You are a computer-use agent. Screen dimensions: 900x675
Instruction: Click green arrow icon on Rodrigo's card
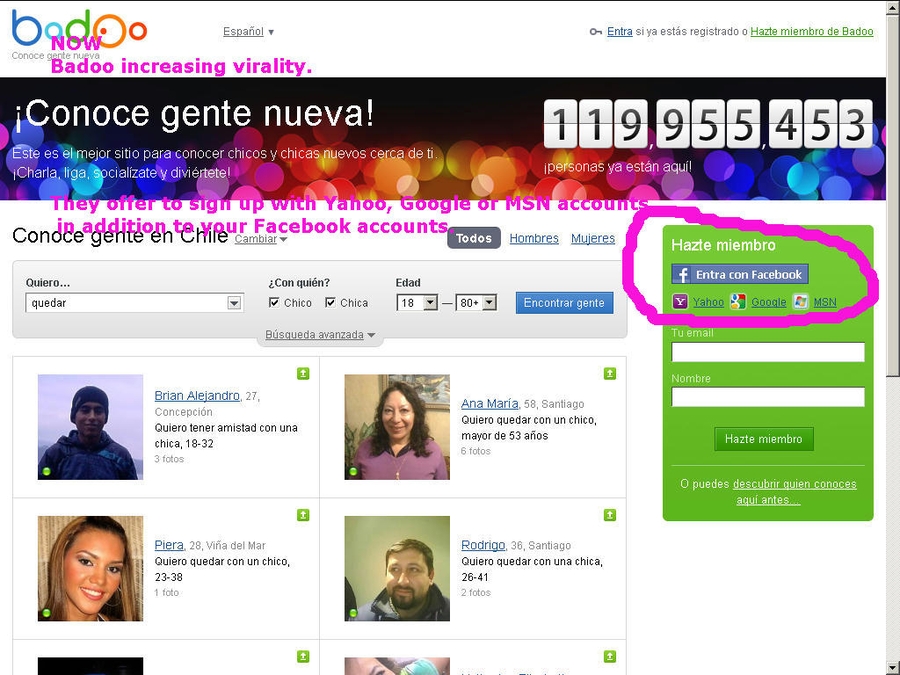click(610, 515)
